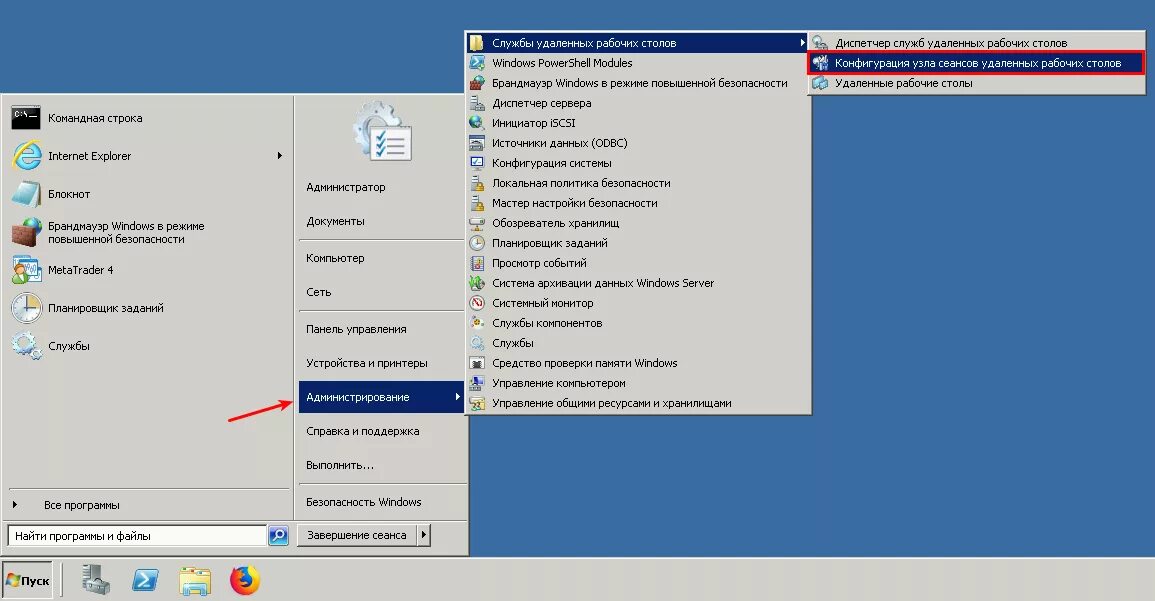This screenshot has width=1155, height=601.
Task: Open Инициатор iSCSI globe icon
Action: coord(477,123)
